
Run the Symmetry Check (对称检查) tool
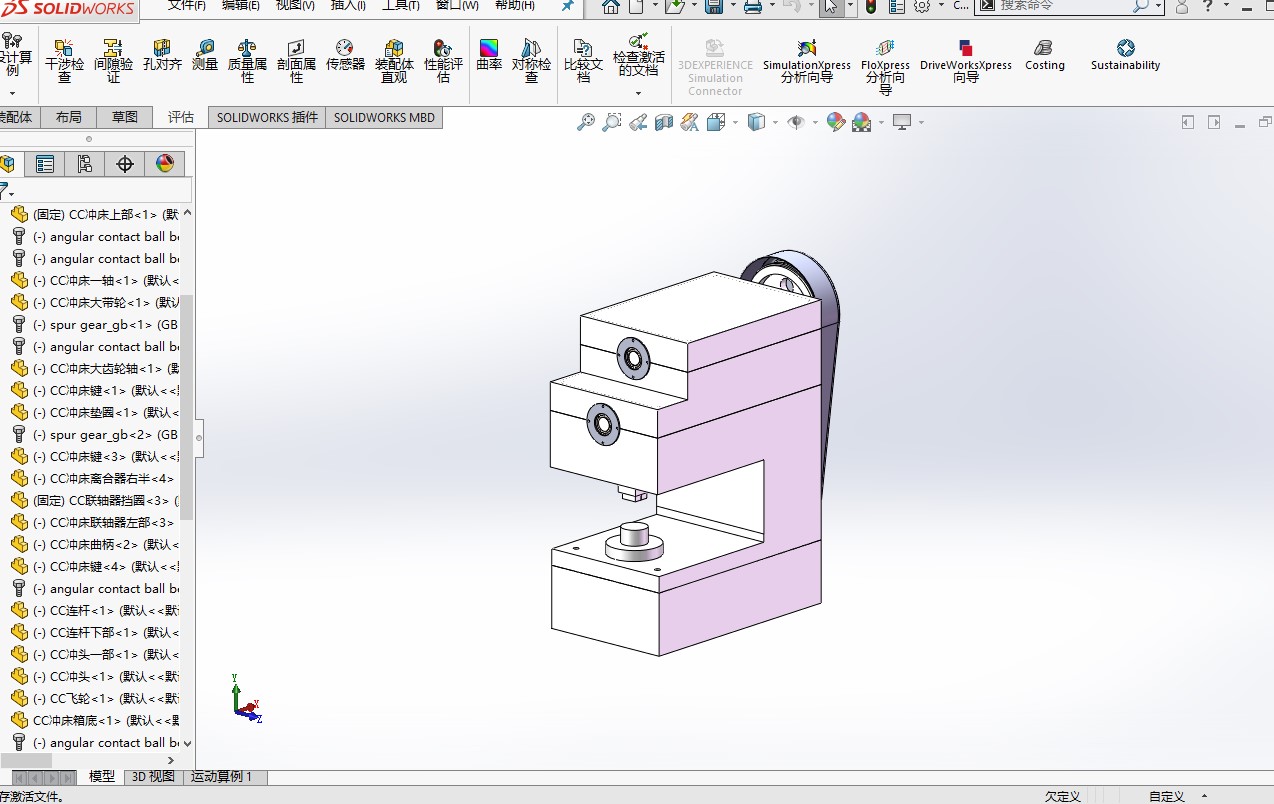(x=531, y=62)
